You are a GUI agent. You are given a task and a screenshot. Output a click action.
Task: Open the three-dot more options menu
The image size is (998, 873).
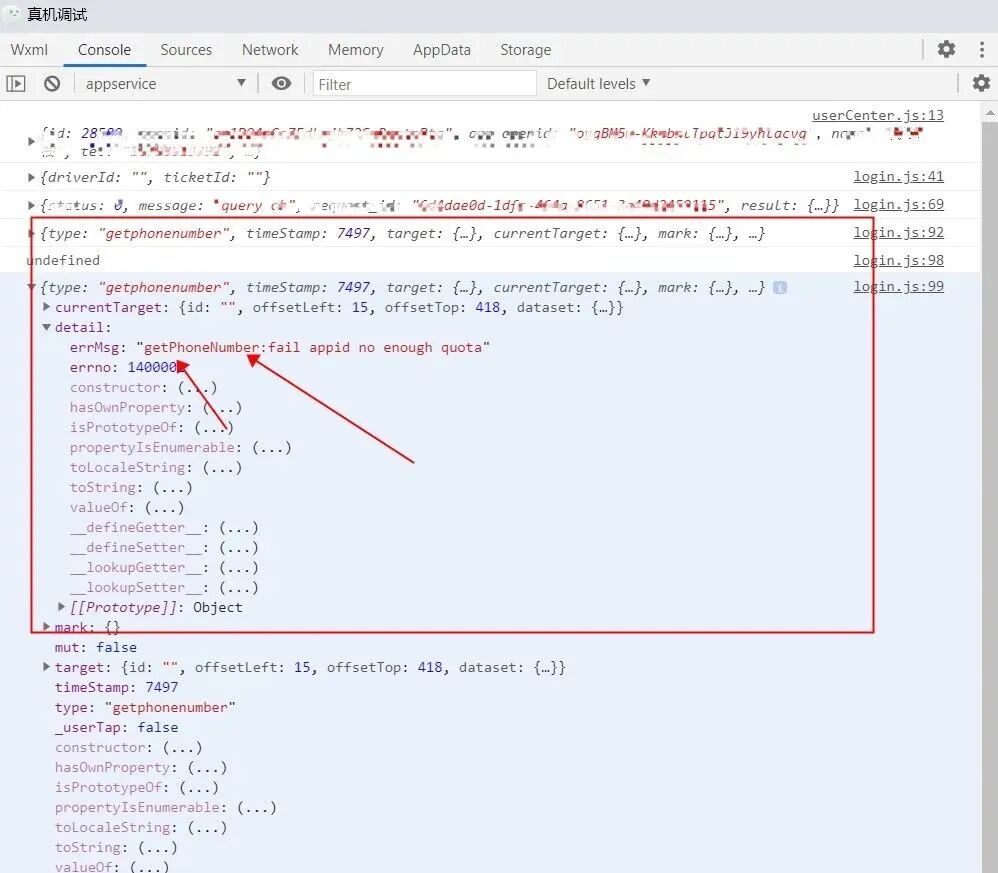click(981, 49)
